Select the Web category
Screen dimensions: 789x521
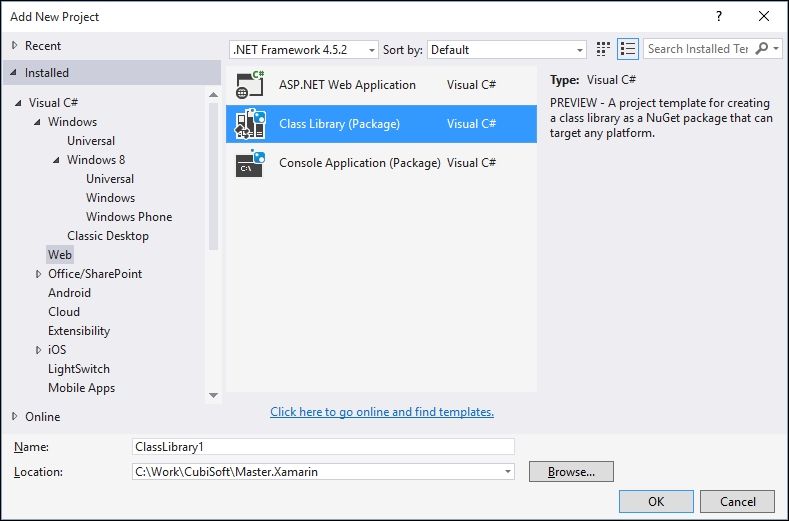pos(60,255)
